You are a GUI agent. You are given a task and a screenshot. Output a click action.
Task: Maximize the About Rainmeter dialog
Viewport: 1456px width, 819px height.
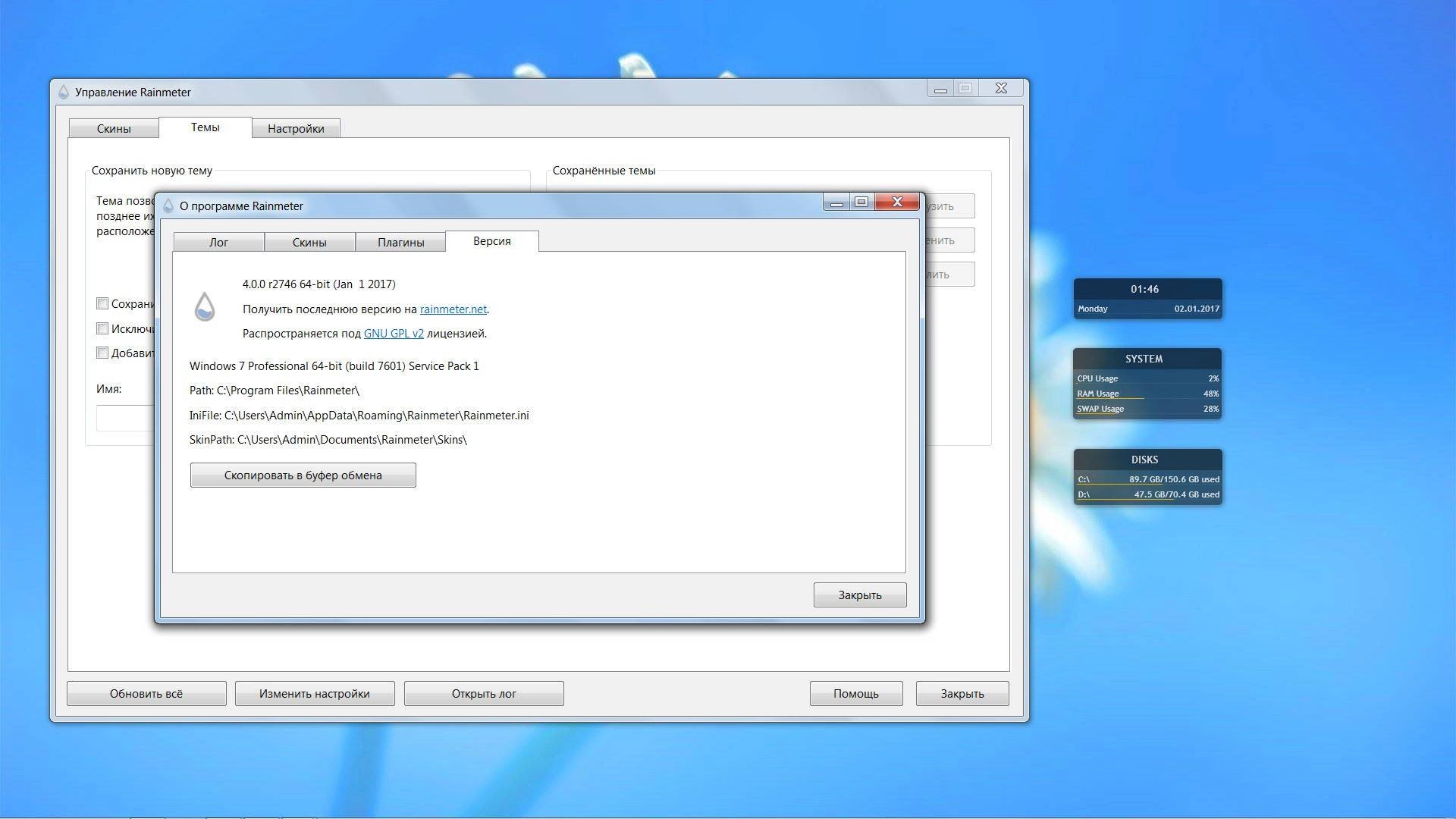[861, 202]
